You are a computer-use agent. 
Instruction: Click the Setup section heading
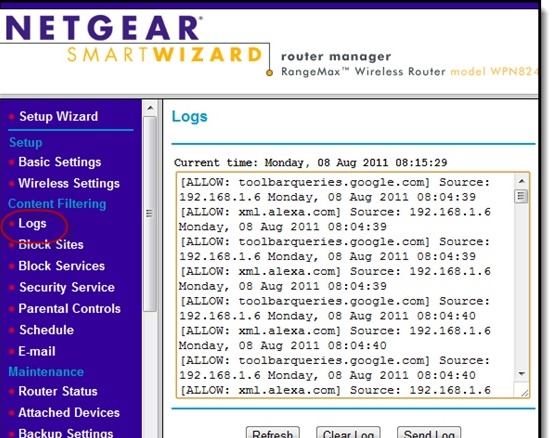(x=25, y=142)
